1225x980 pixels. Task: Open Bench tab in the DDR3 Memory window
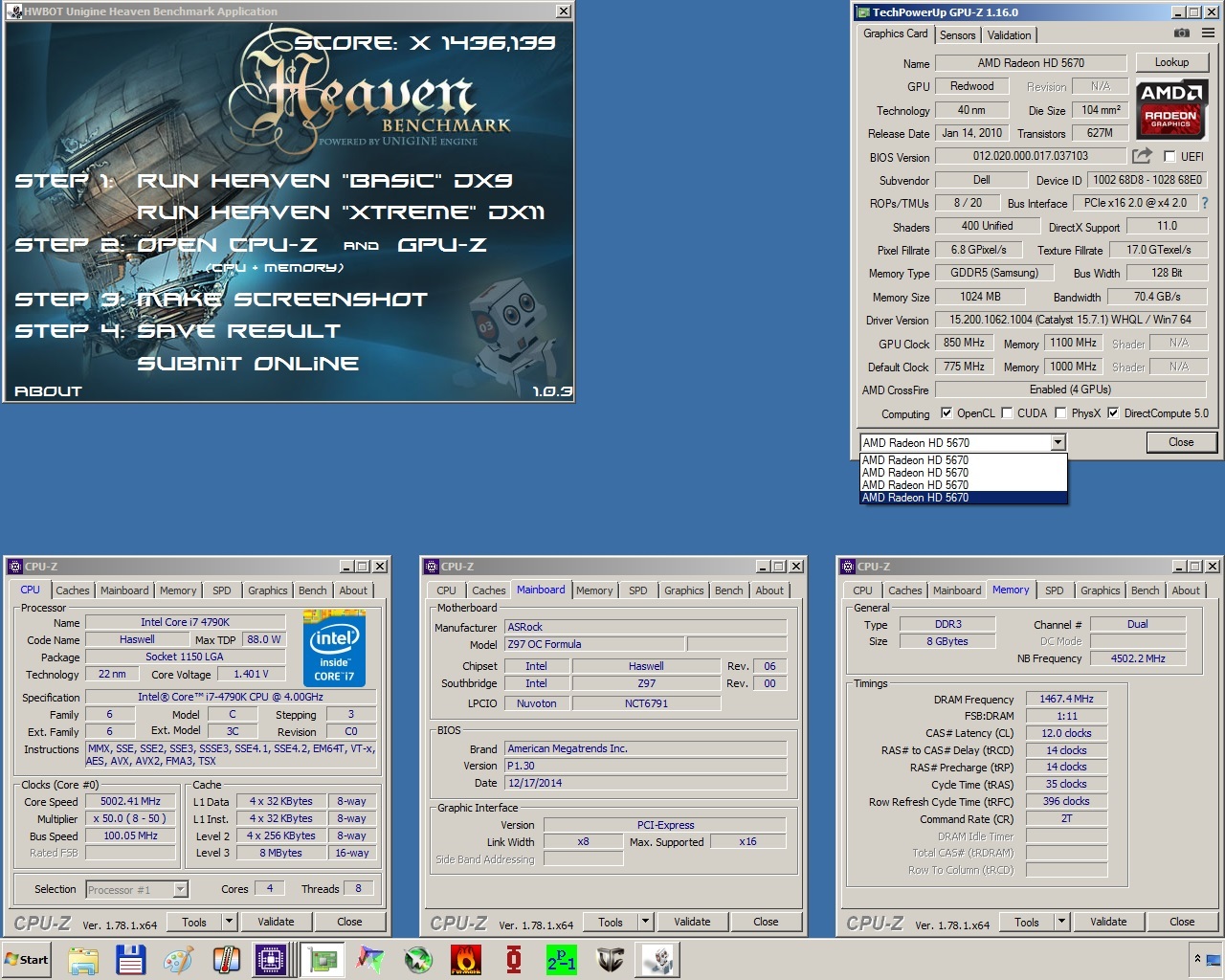tap(1145, 590)
